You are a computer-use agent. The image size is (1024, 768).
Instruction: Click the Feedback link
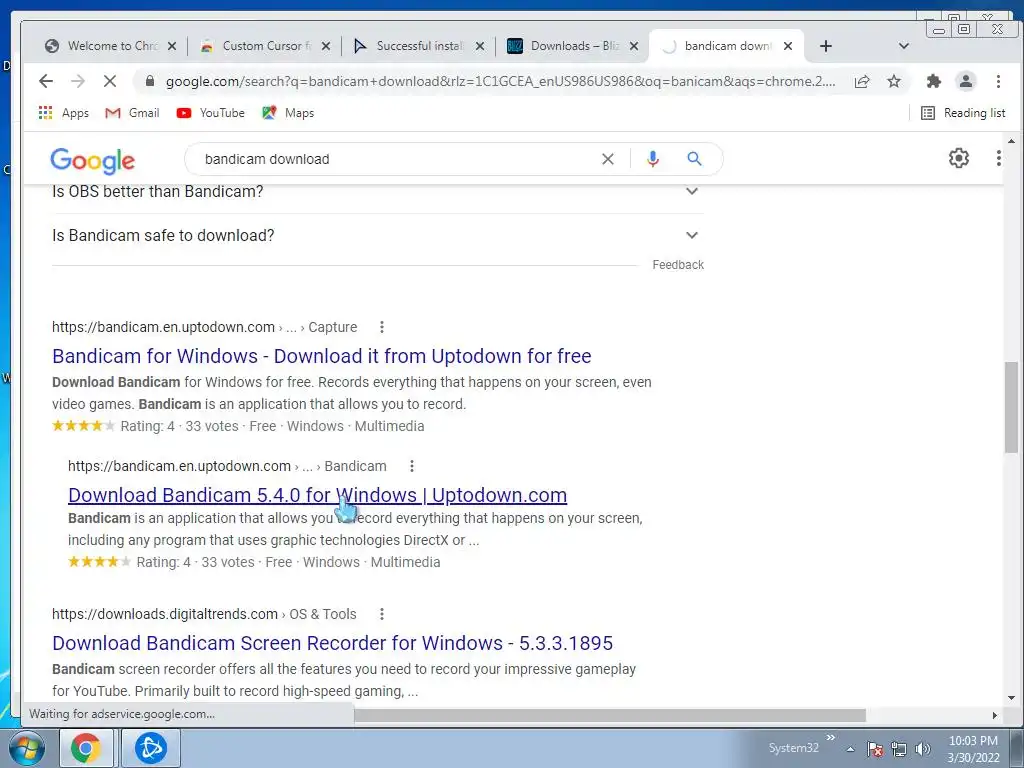678,265
